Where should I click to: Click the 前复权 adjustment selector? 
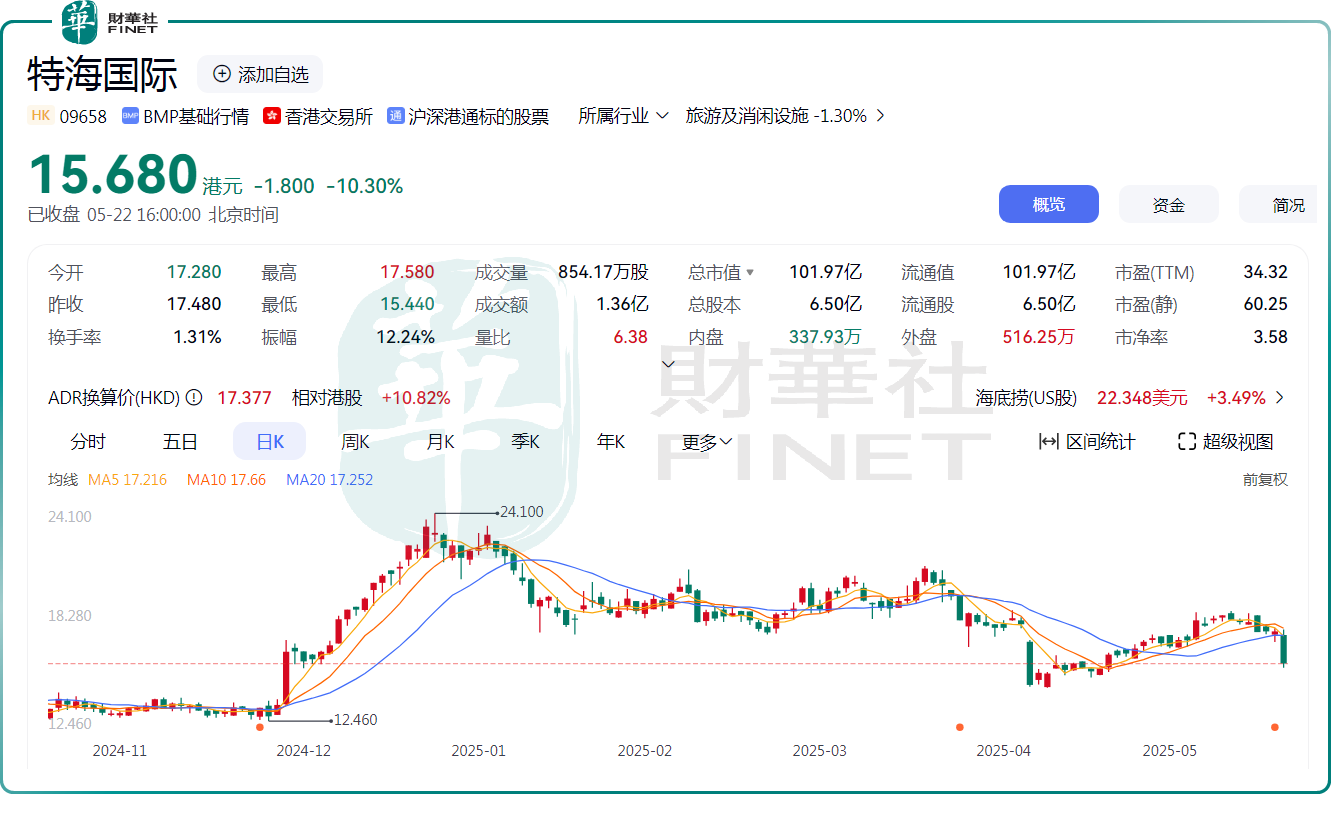[x=1265, y=480]
